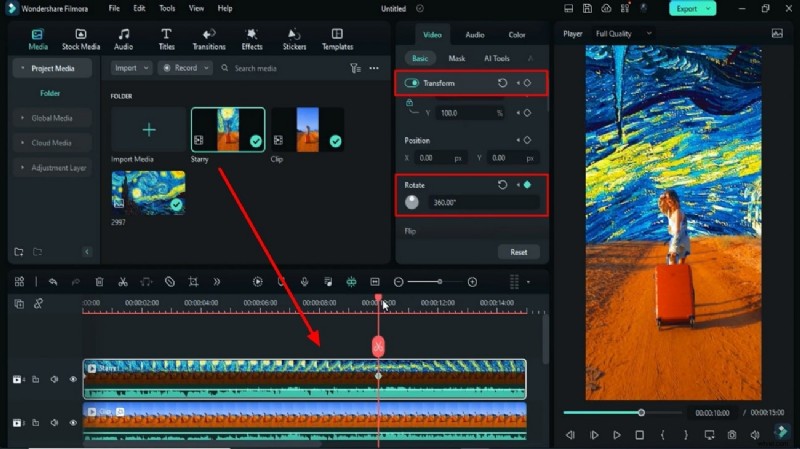Image resolution: width=800 pixels, height=449 pixels.
Task: Select the crop tool in timeline toolbar
Action: [193, 282]
